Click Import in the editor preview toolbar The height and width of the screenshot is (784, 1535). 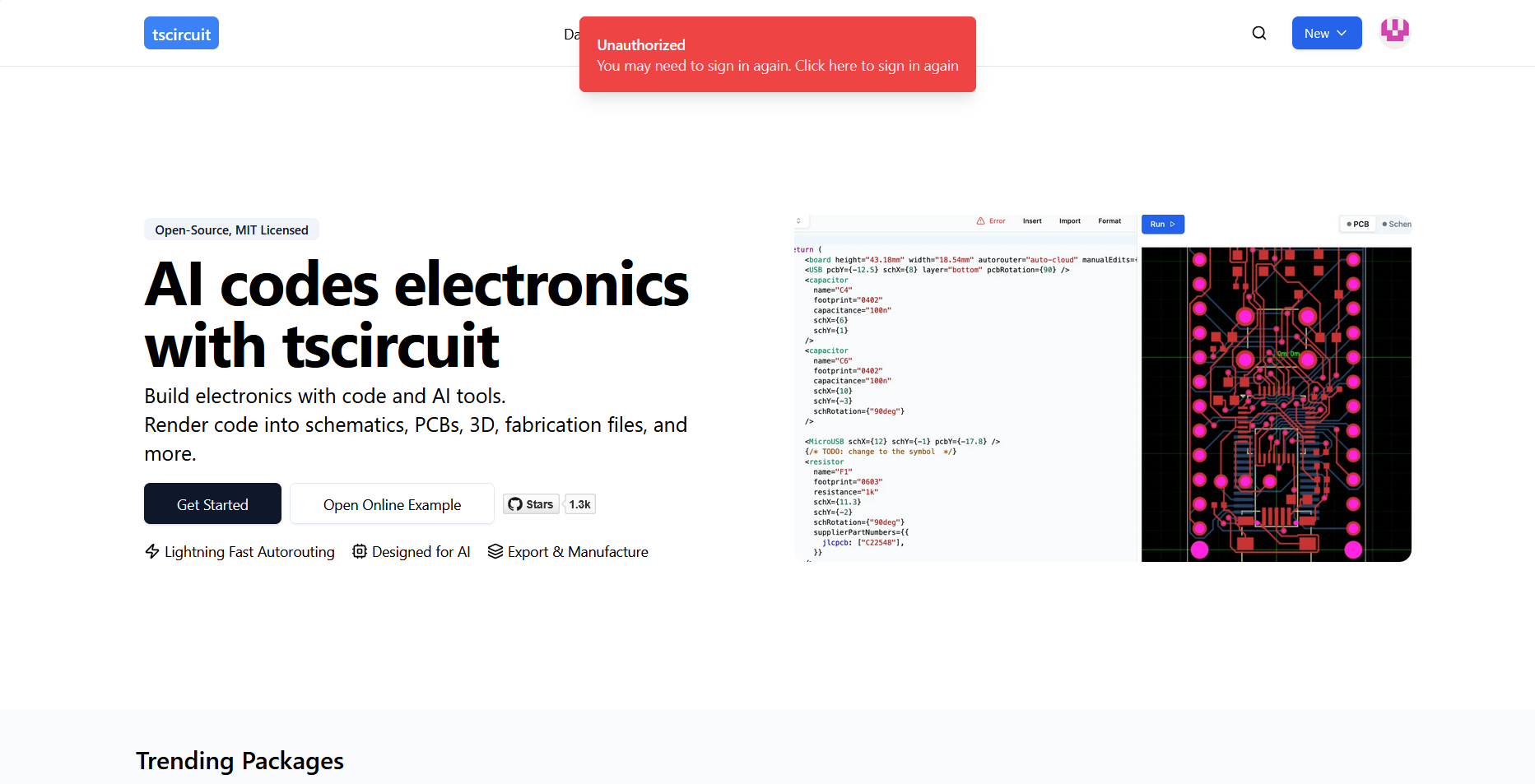(x=1070, y=221)
